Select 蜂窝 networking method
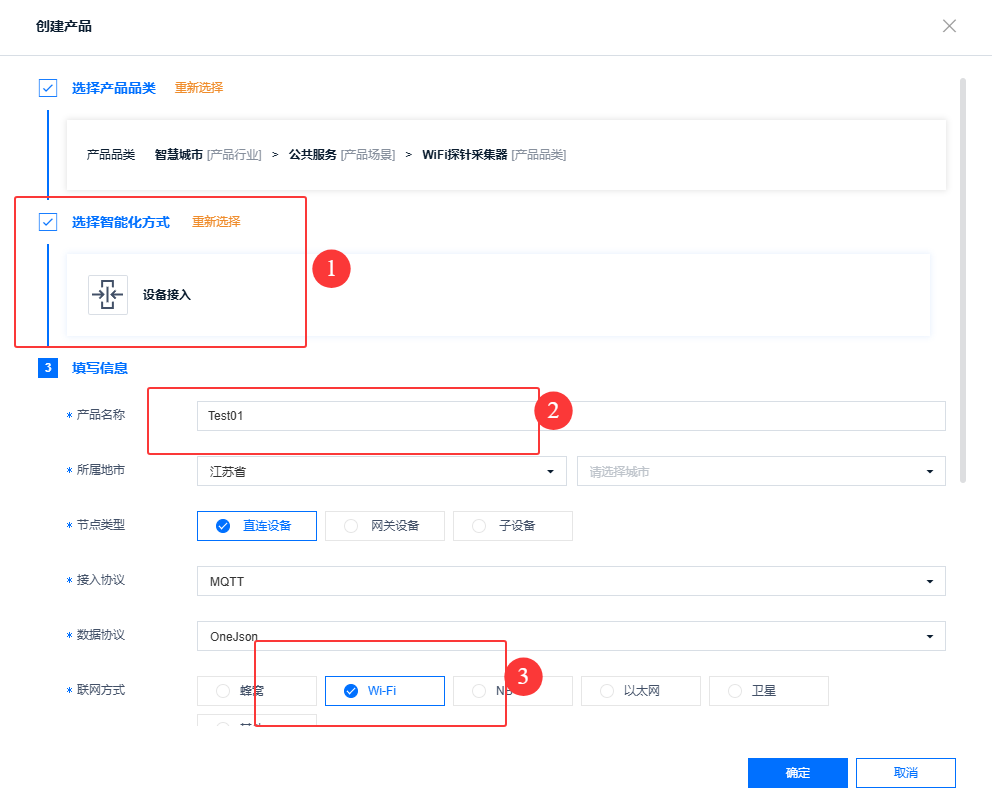Screen dimensions: 992x799 pyautogui.click(x=257, y=691)
